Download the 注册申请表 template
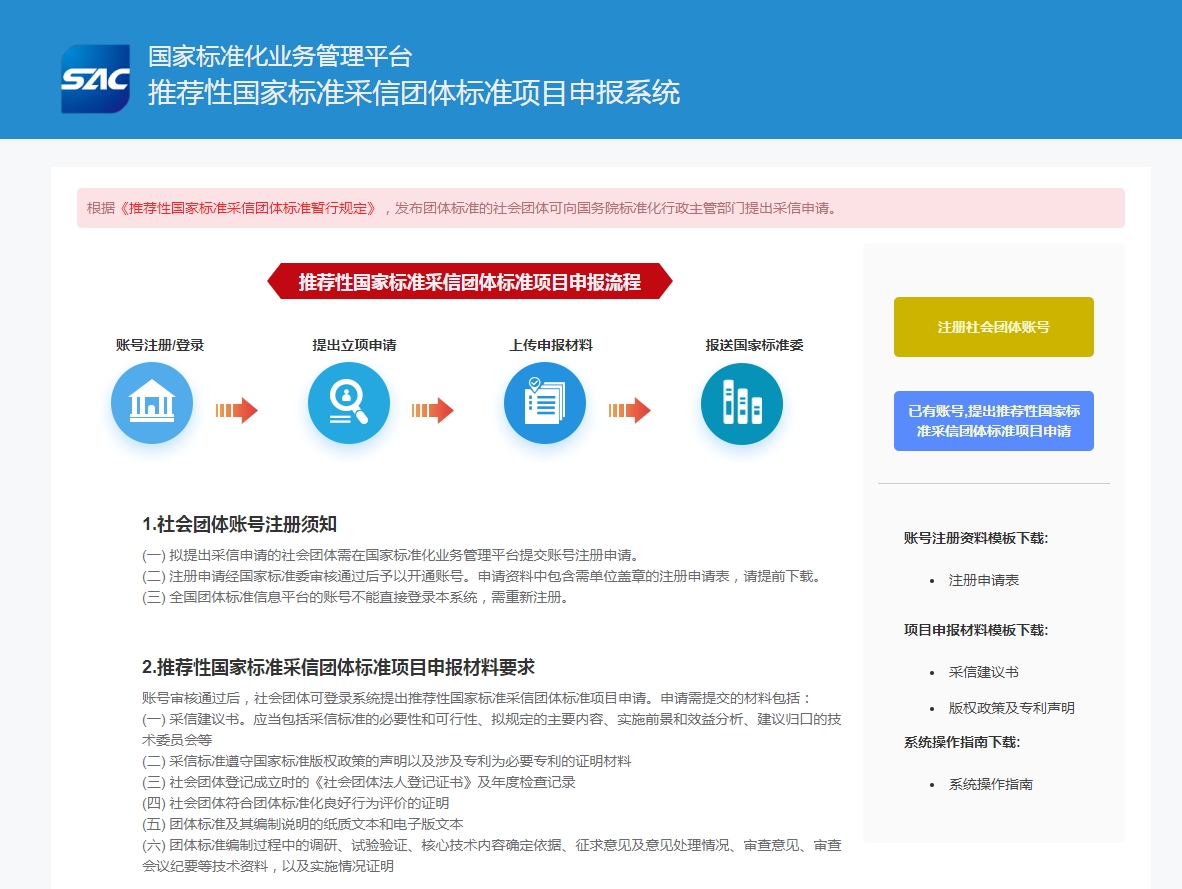 [x=984, y=580]
